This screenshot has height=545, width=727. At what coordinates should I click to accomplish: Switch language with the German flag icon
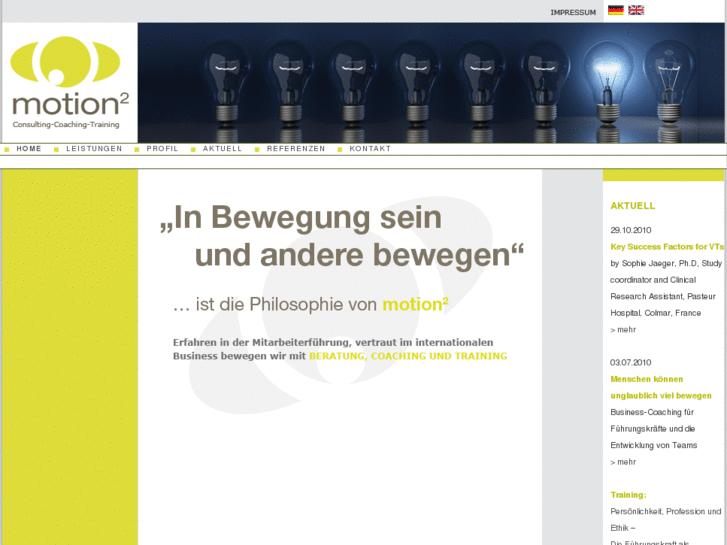tap(616, 10)
